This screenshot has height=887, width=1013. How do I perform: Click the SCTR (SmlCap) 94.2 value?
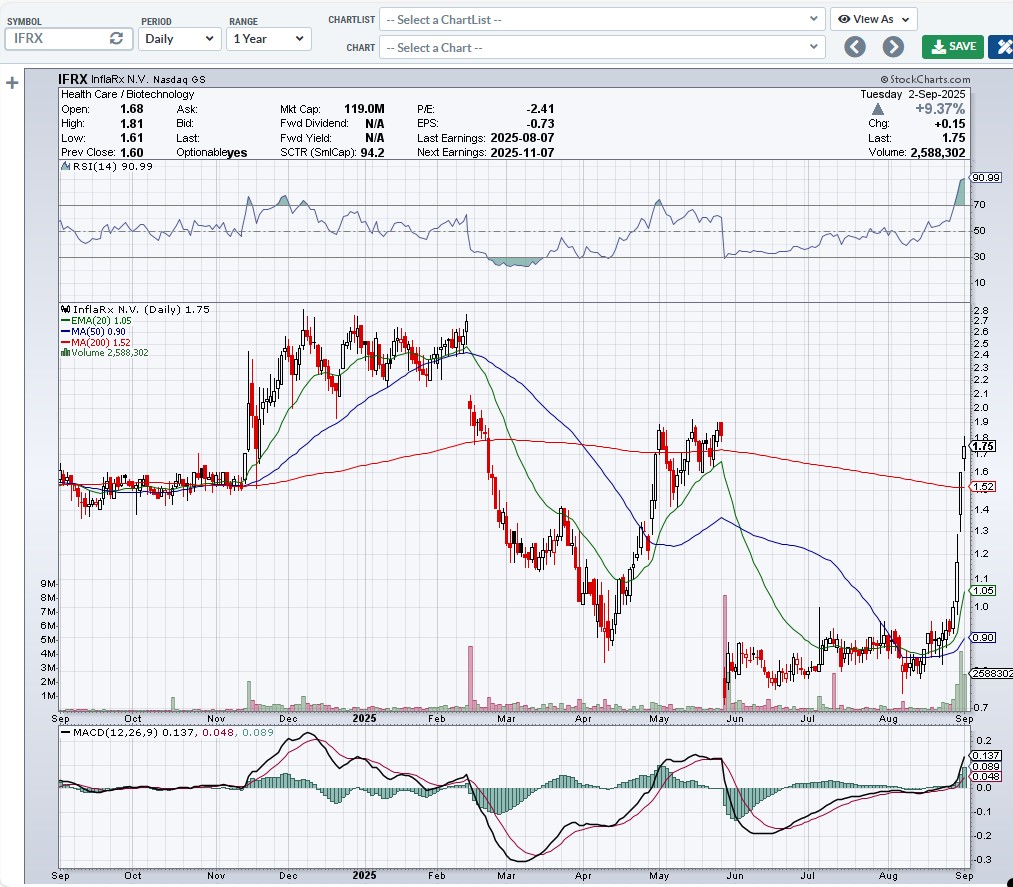[372, 153]
